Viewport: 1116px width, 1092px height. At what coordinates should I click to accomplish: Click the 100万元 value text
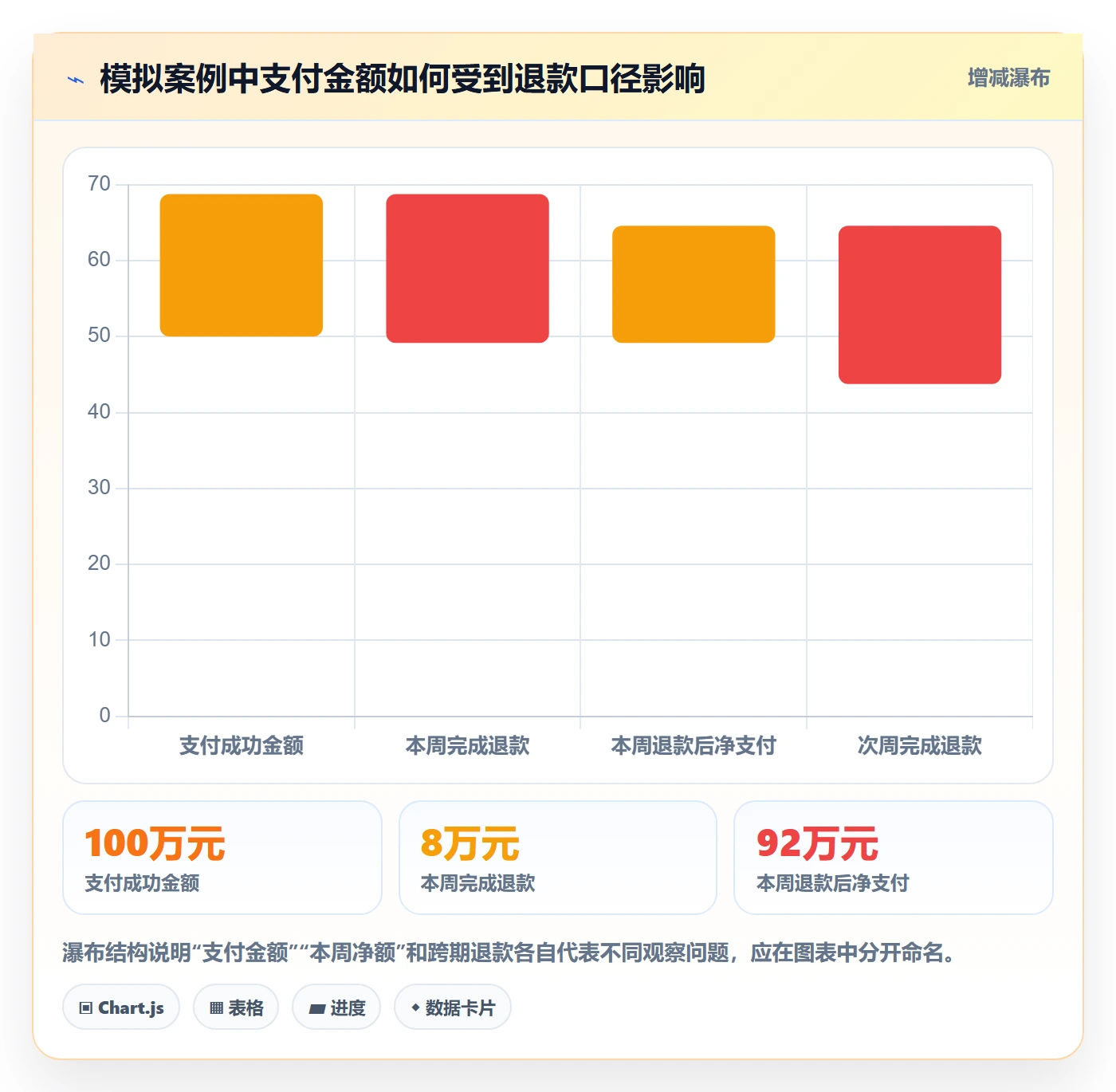pyautogui.click(x=155, y=843)
